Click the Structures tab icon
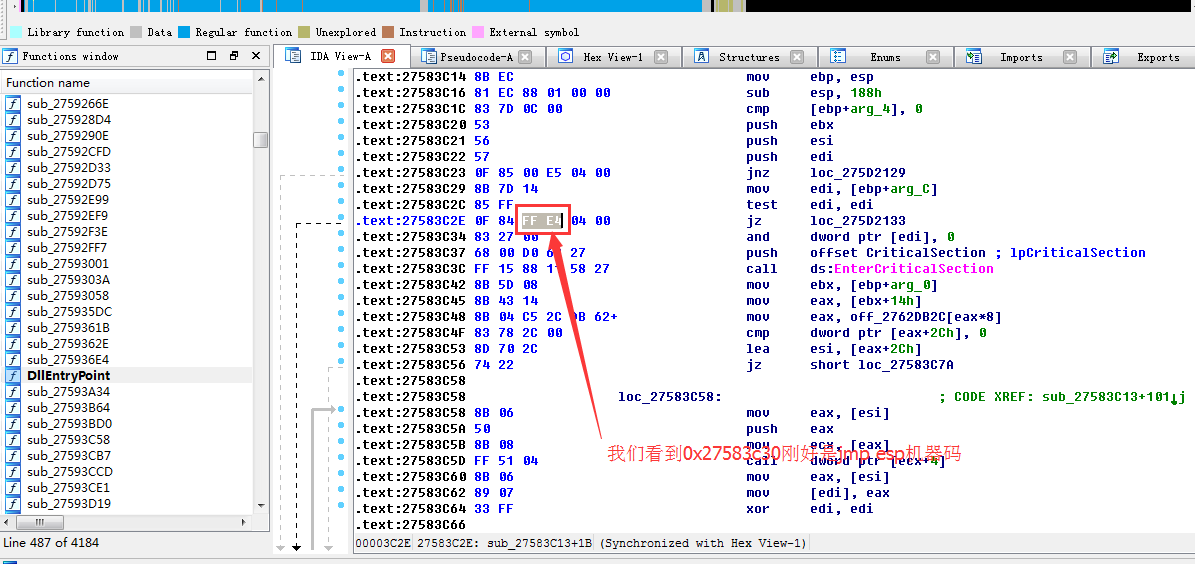The height and width of the screenshot is (564, 1195). coord(702,57)
